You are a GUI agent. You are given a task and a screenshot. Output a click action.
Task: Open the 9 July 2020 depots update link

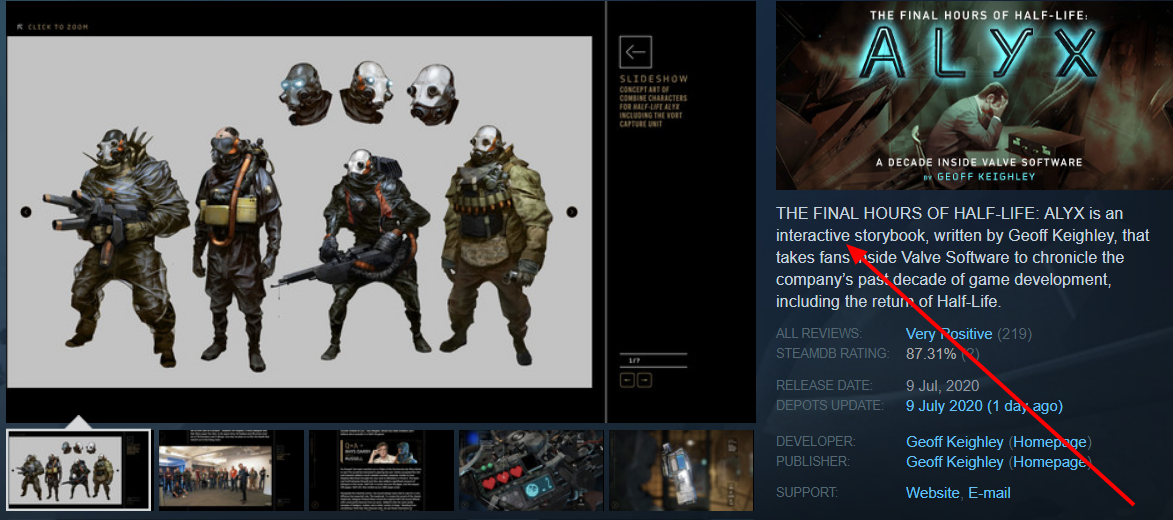tap(984, 406)
